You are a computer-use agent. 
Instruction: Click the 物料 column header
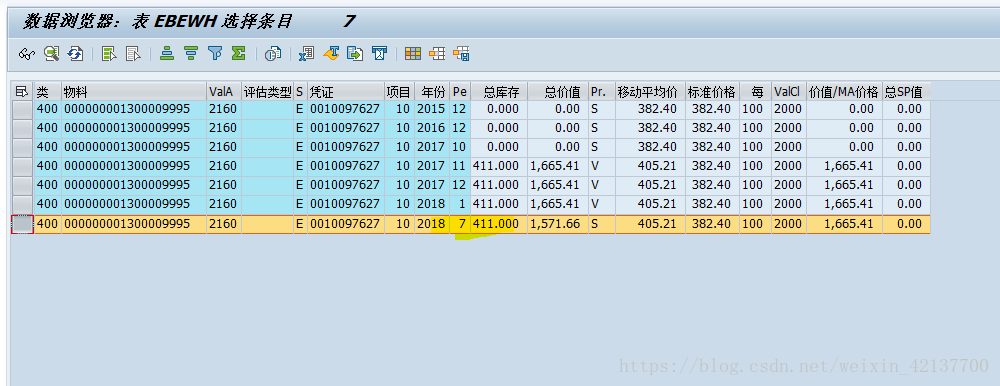point(134,92)
